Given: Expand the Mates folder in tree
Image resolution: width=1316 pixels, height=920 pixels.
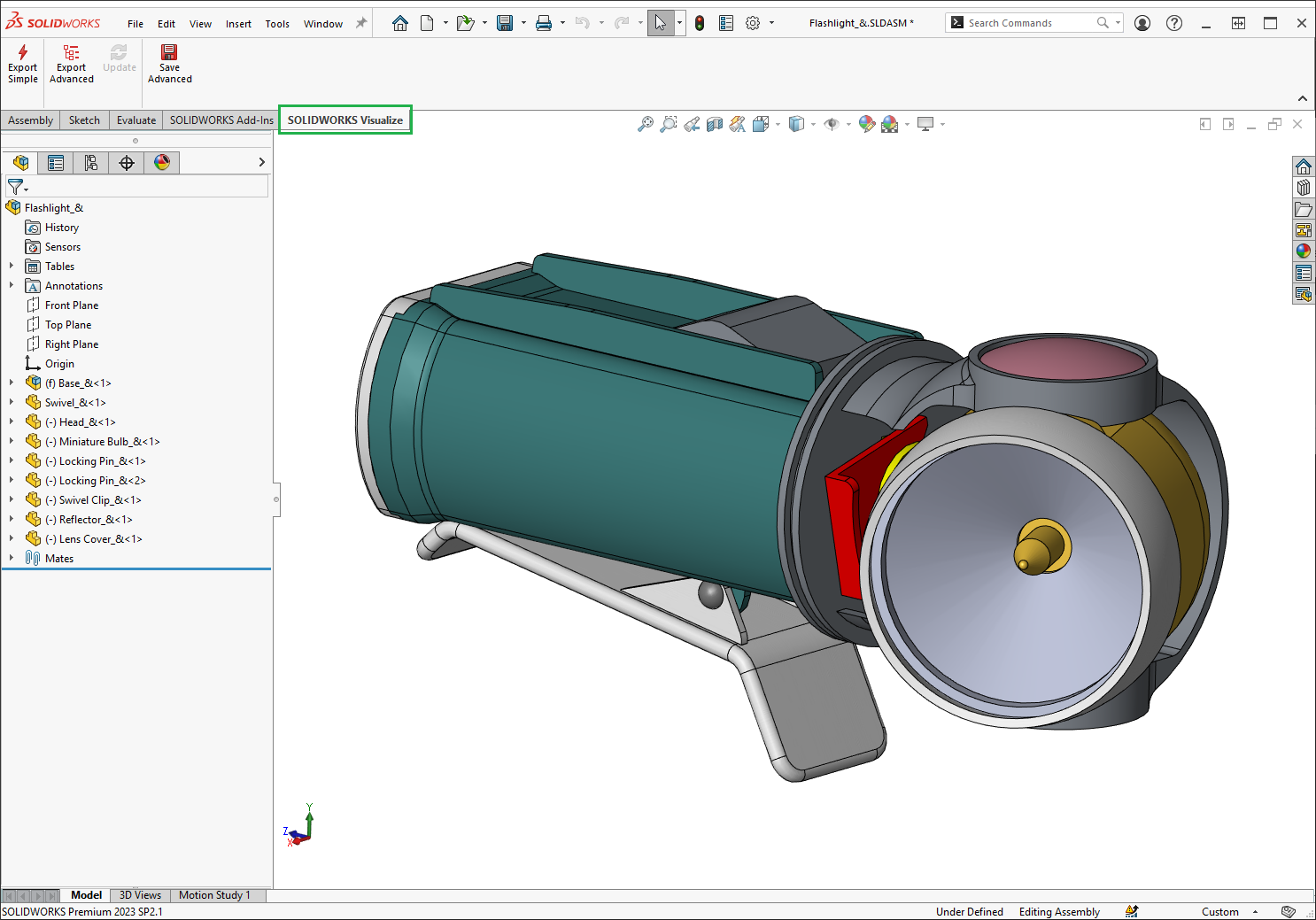Looking at the screenshot, I should click(12, 559).
